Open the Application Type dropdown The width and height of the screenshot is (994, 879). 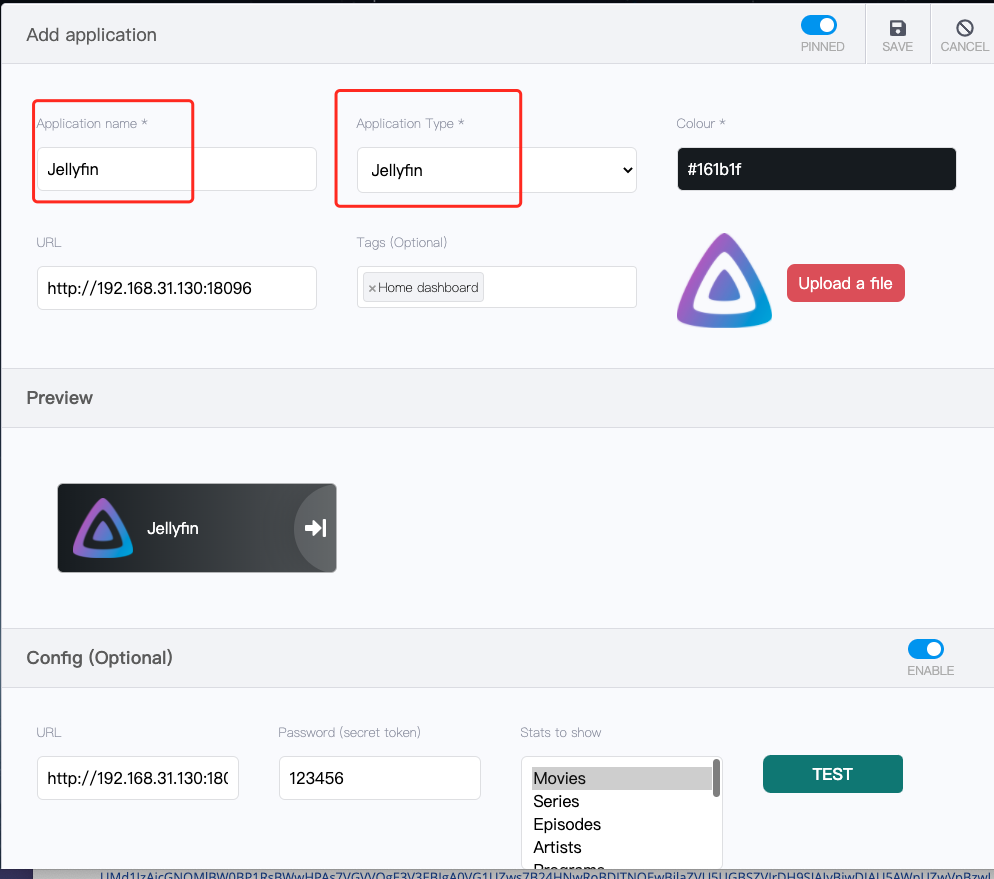496,170
